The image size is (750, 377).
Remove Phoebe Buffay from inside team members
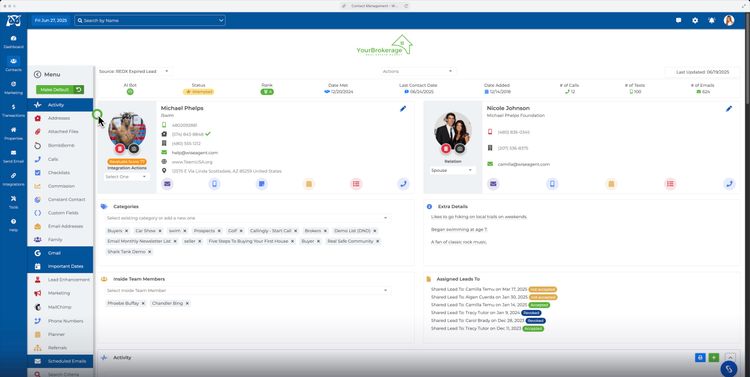pyautogui.click(x=143, y=303)
